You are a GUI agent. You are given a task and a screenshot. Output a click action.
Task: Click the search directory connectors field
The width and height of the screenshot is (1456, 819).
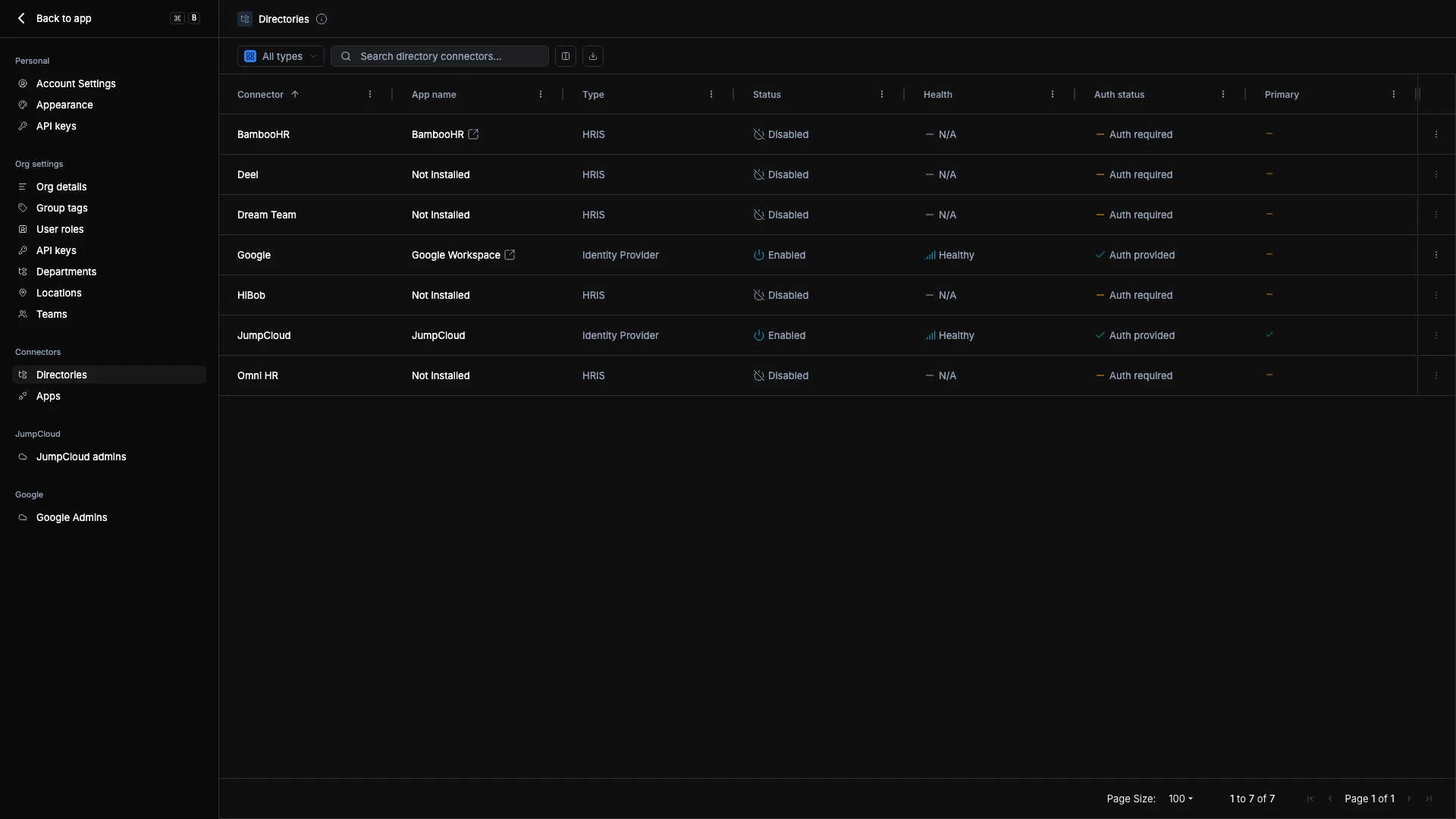point(440,56)
